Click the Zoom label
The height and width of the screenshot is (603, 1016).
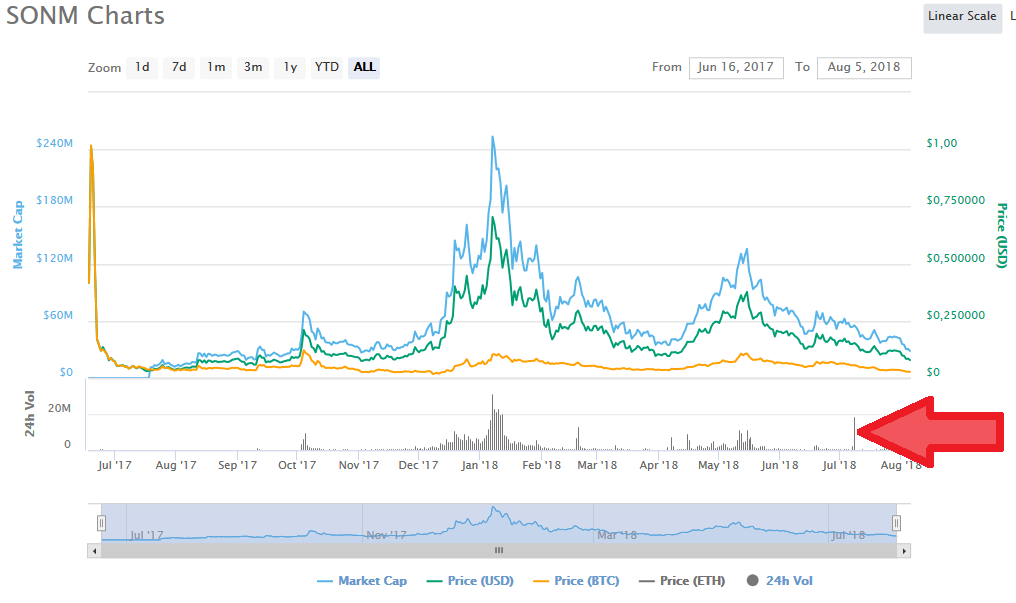click(x=104, y=68)
